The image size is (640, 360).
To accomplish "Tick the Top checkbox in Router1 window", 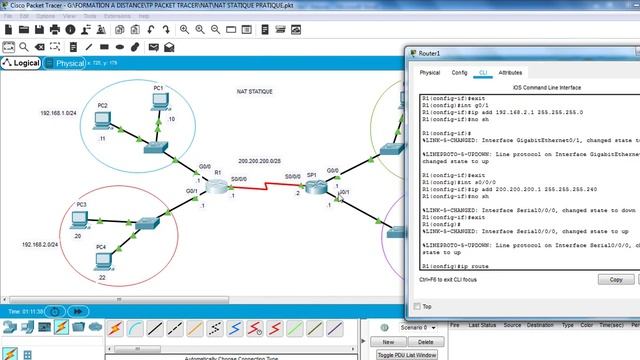I will pos(417,306).
